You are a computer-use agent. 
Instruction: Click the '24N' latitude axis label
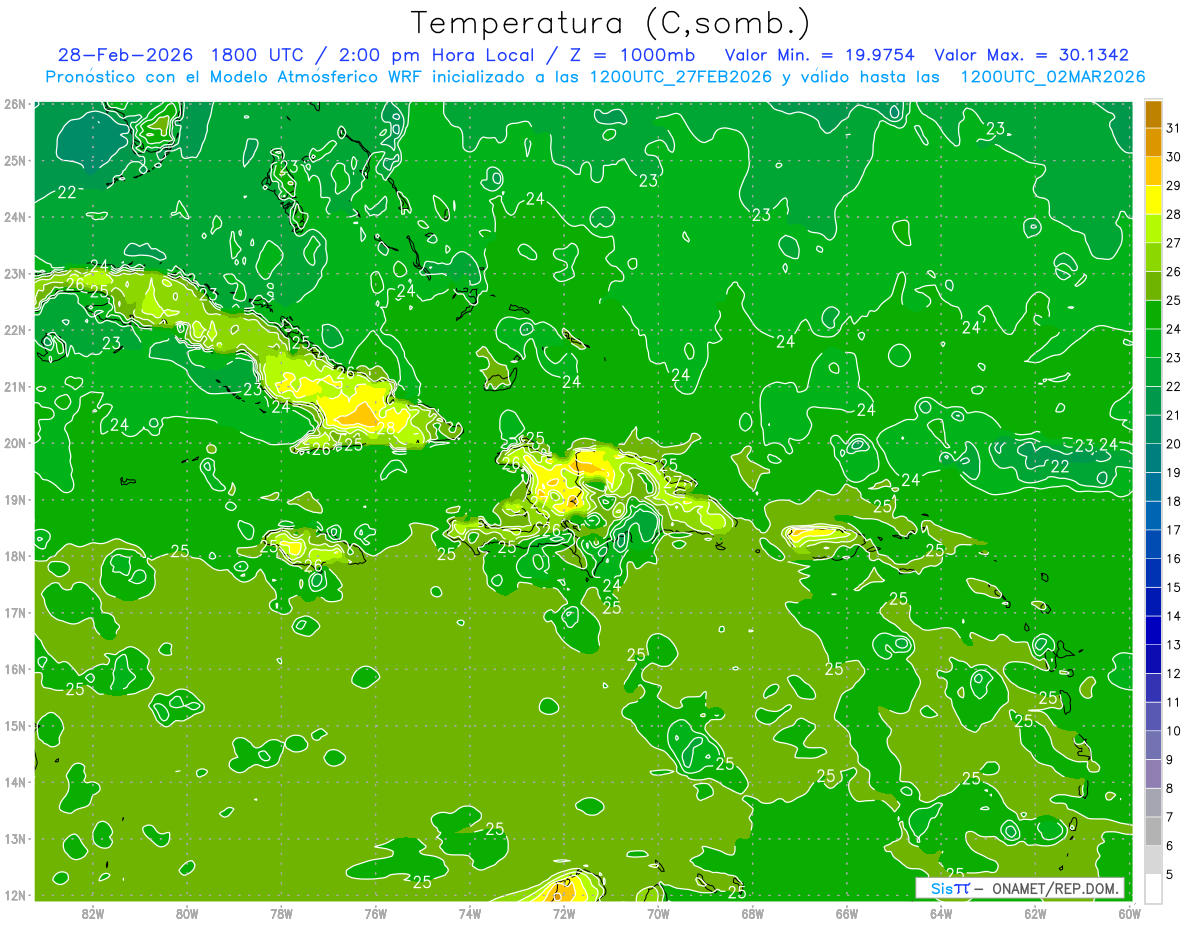(14, 217)
